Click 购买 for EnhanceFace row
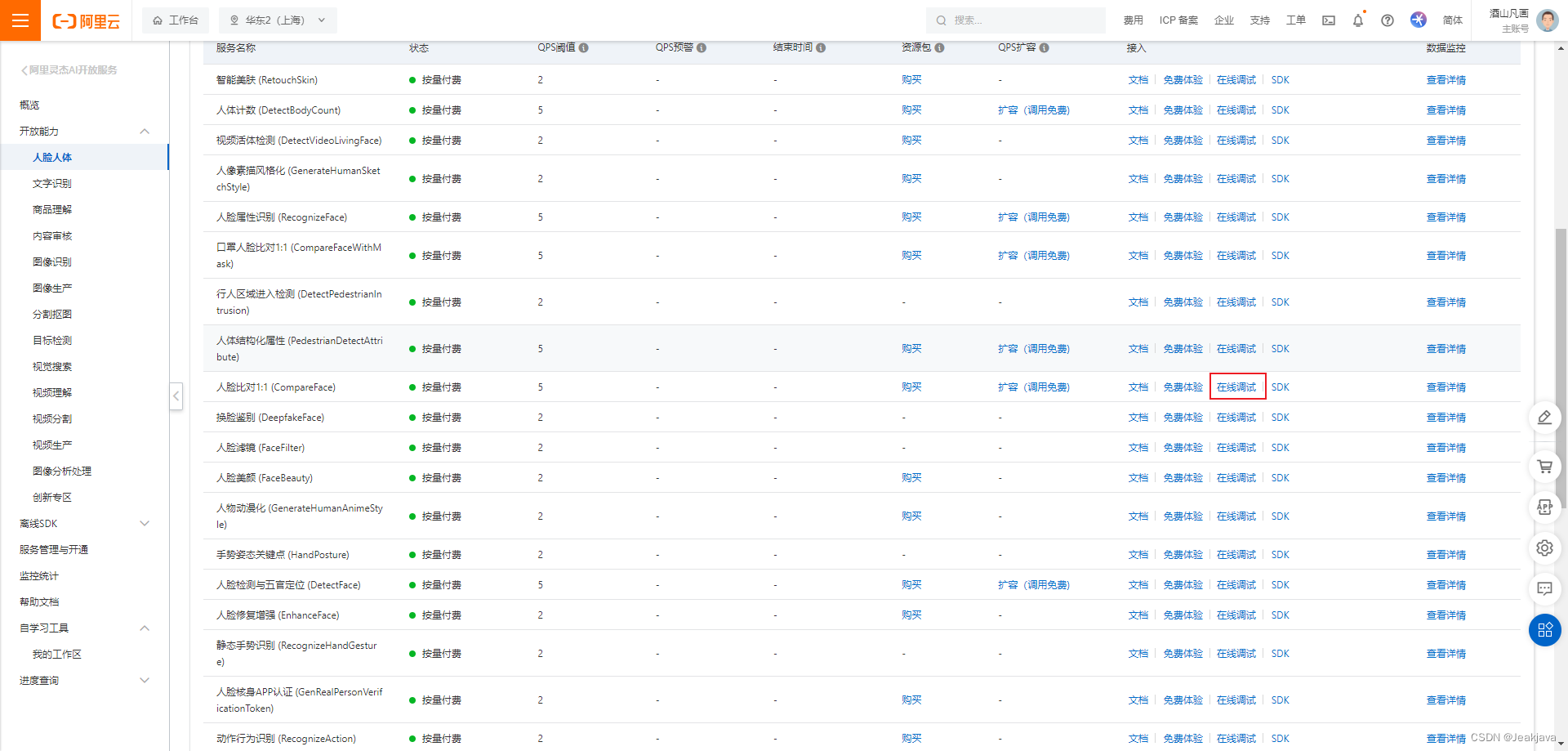This screenshot has width=1568, height=751. pos(911,615)
